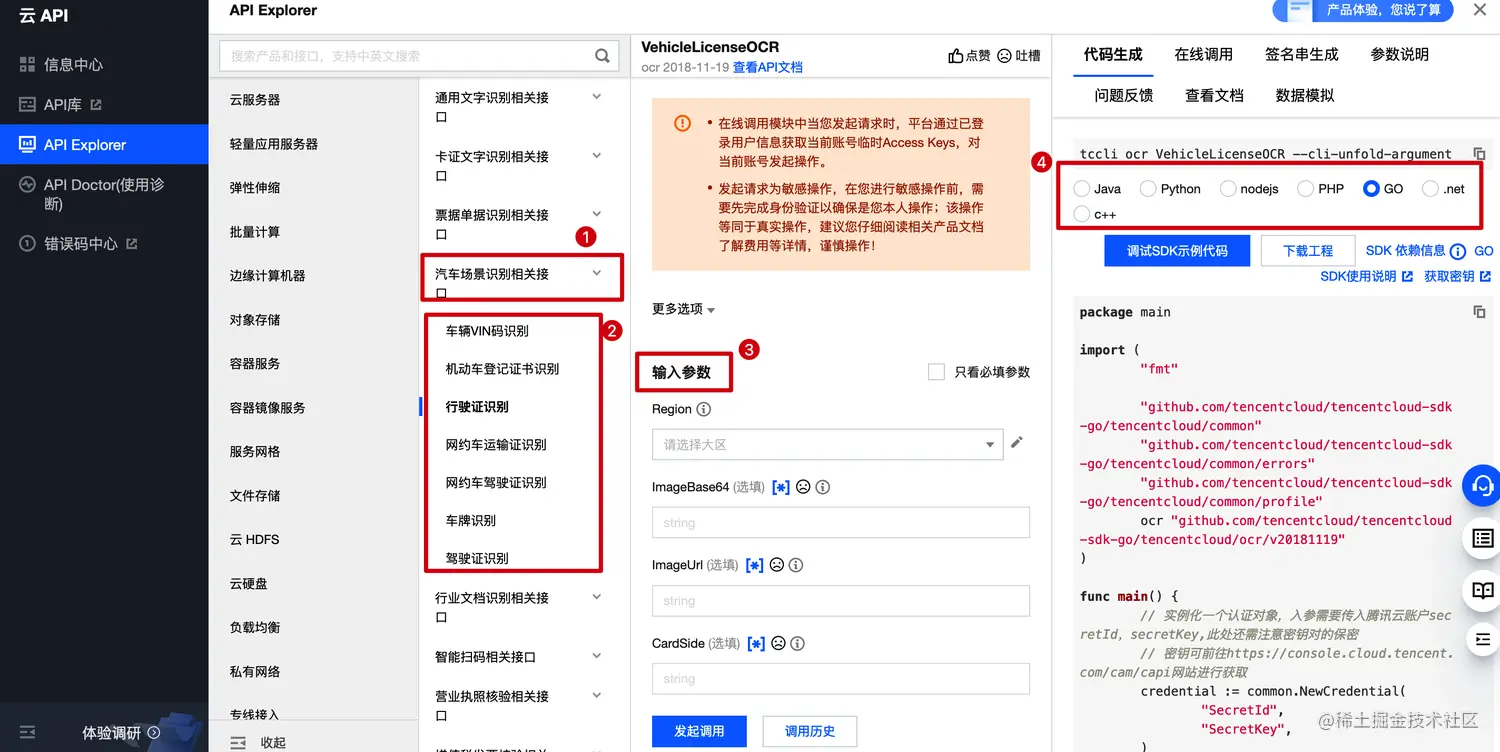Select 车牌识别 API
Image resolution: width=1500 pixels, height=752 pixels.
tap(471, 521)
